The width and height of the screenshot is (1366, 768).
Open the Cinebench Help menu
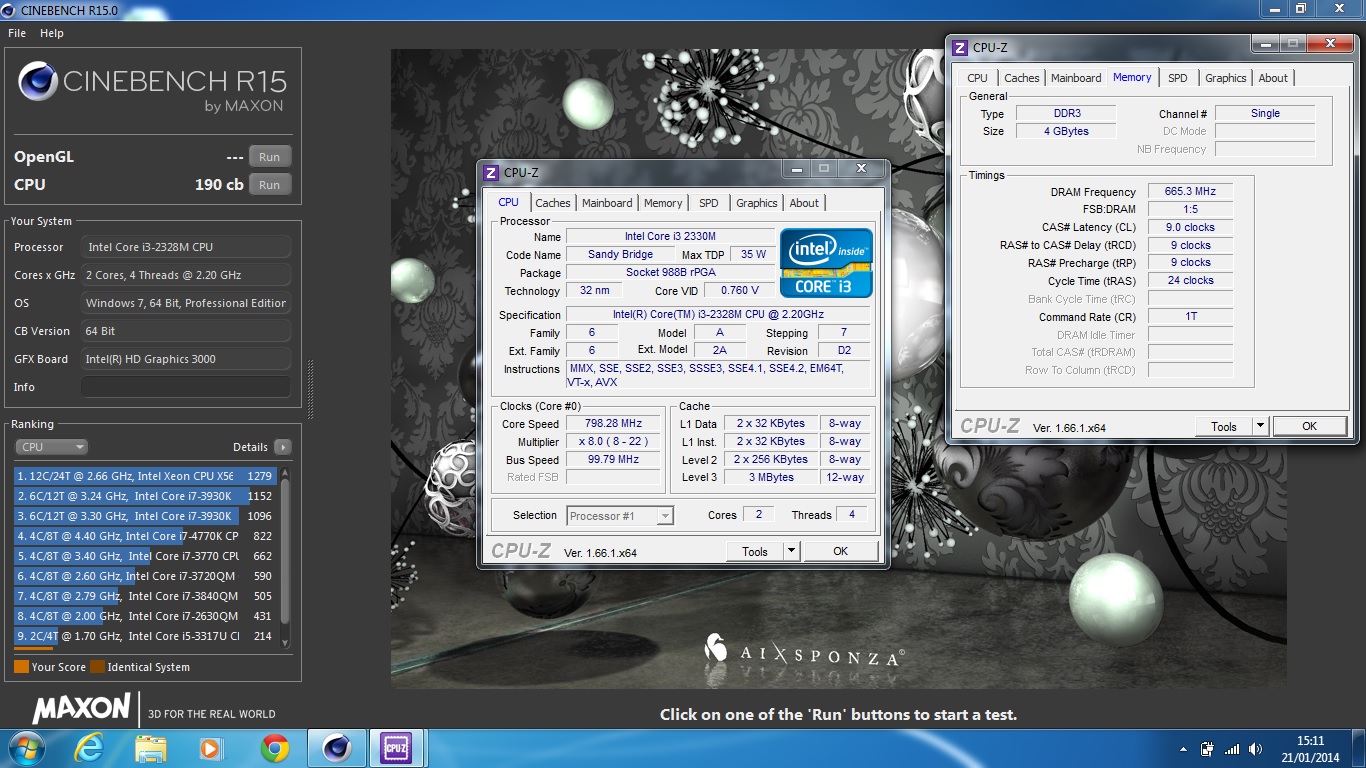point(52,33)
